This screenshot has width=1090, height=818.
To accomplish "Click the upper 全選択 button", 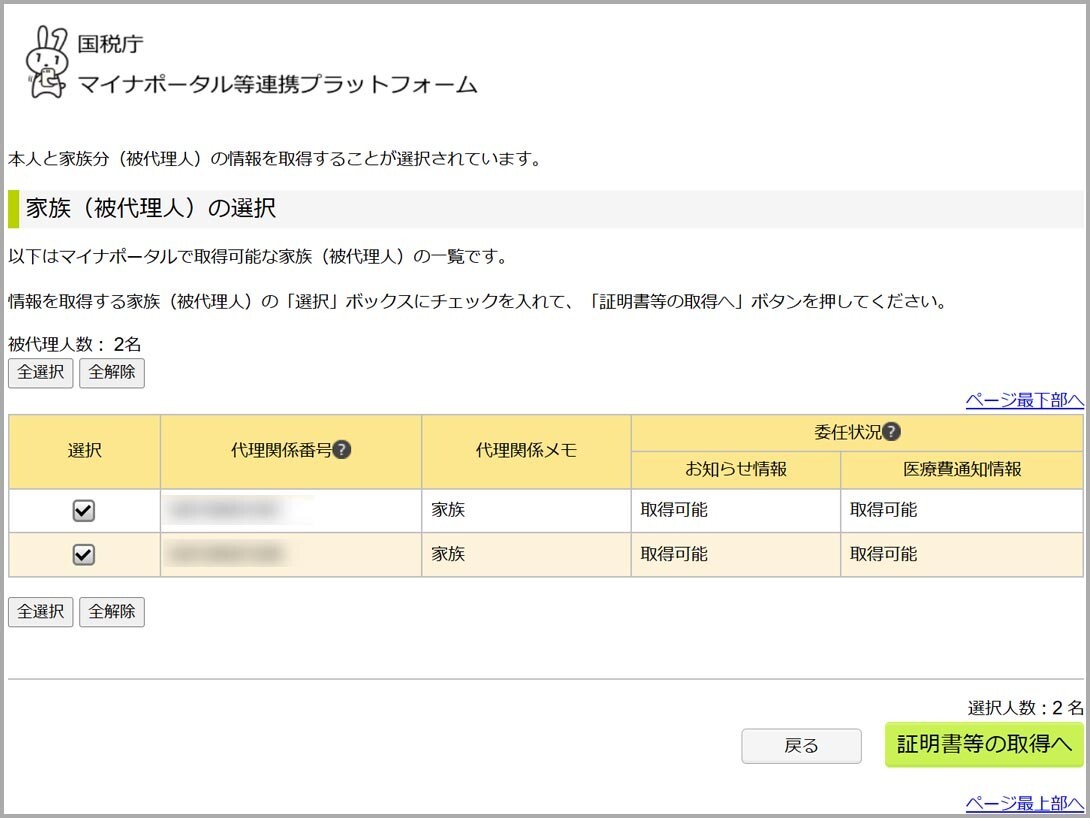I will (x=40, y=373).
